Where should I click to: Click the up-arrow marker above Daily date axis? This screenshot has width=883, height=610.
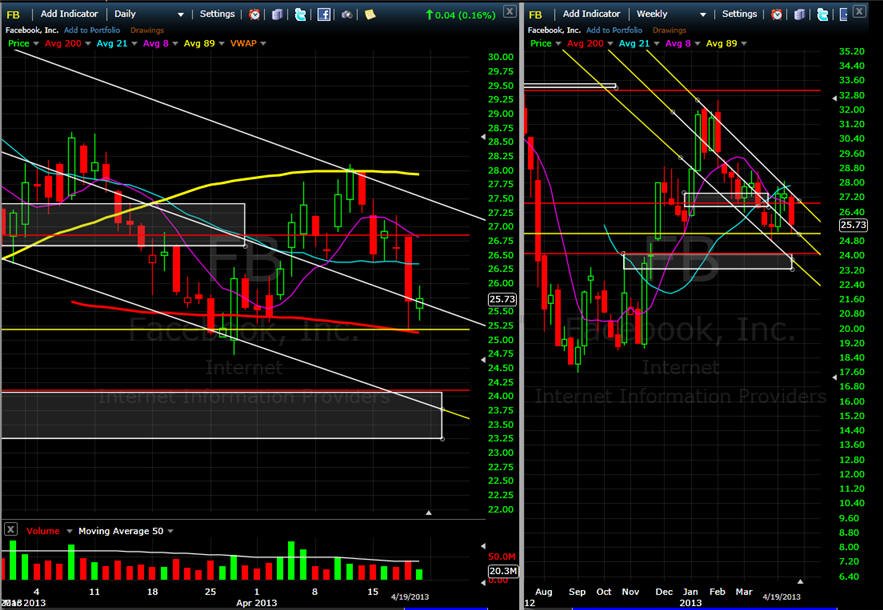coord(429,513)
